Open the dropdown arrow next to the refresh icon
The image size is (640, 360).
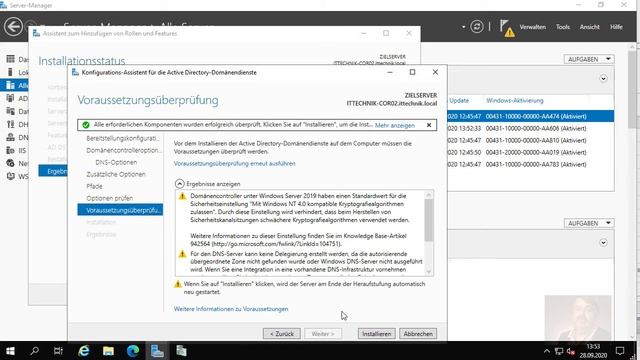tap(463, 27)
